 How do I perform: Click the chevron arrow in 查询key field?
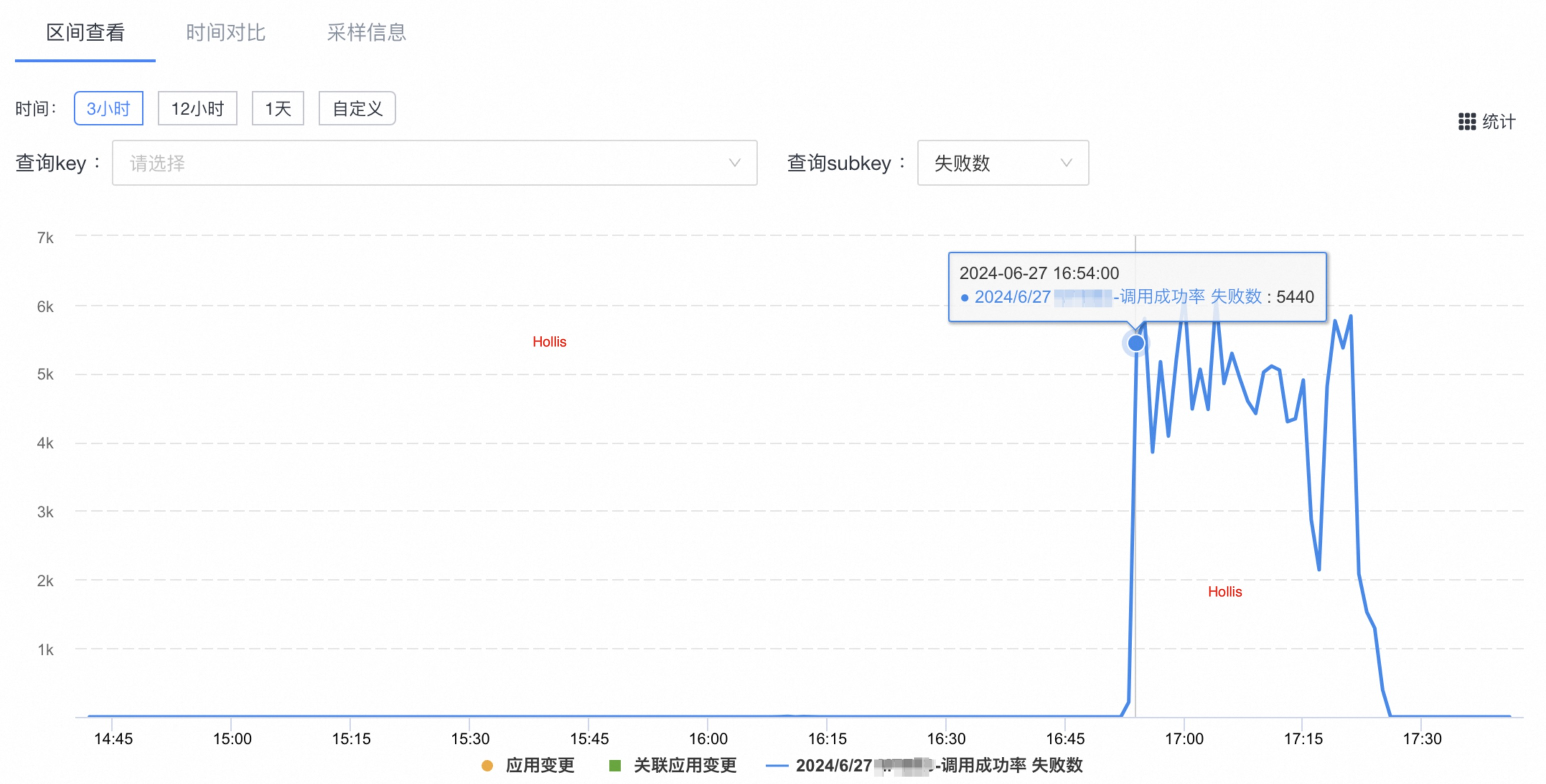pyautogui.click(x=734, y=163)
